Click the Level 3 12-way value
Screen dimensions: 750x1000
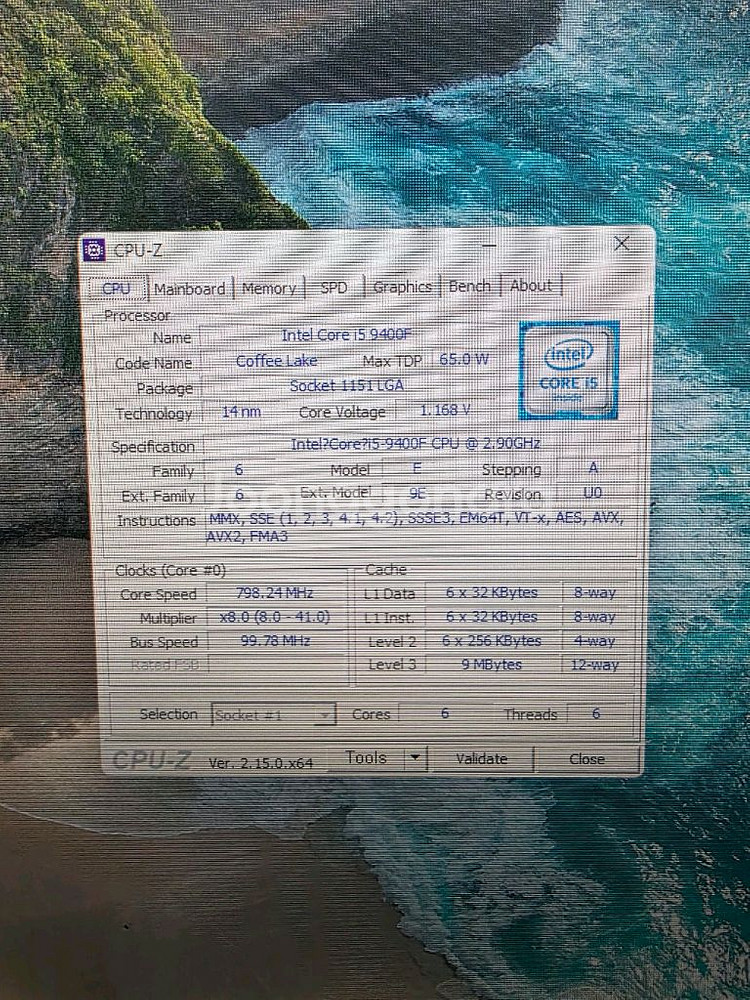pos(595,665)
